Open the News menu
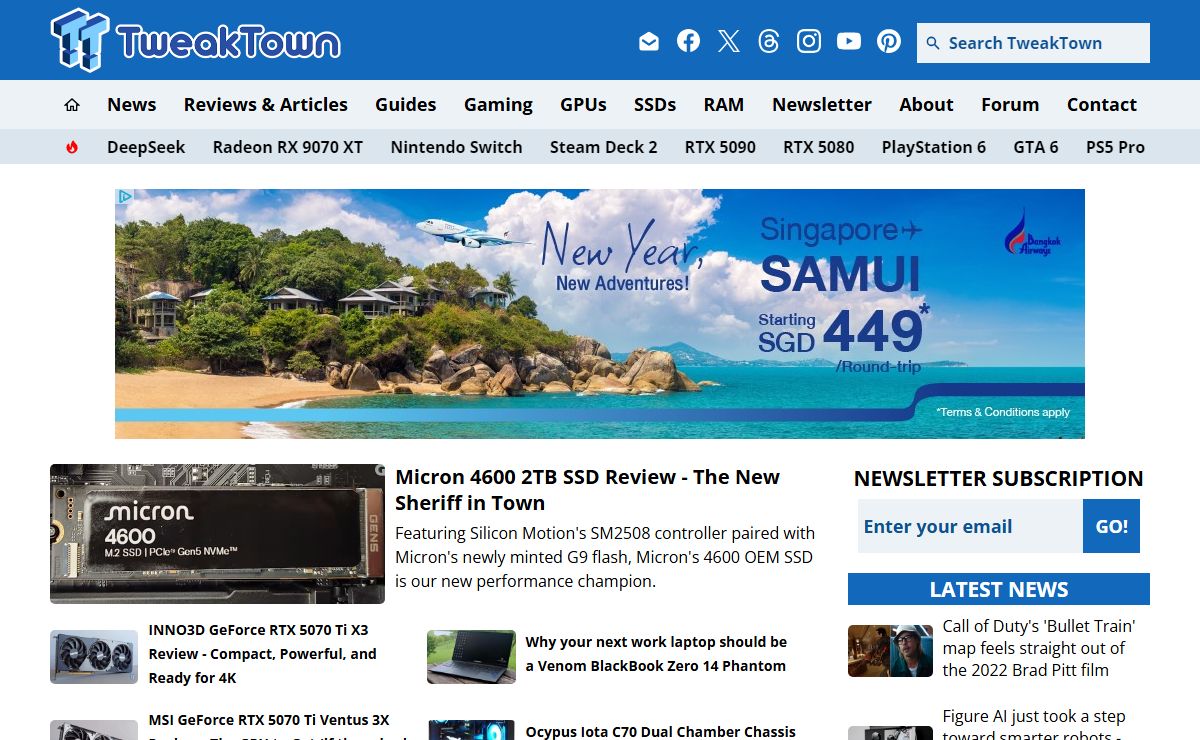This screenshot has height=740, width=1200. pos(132,104)
